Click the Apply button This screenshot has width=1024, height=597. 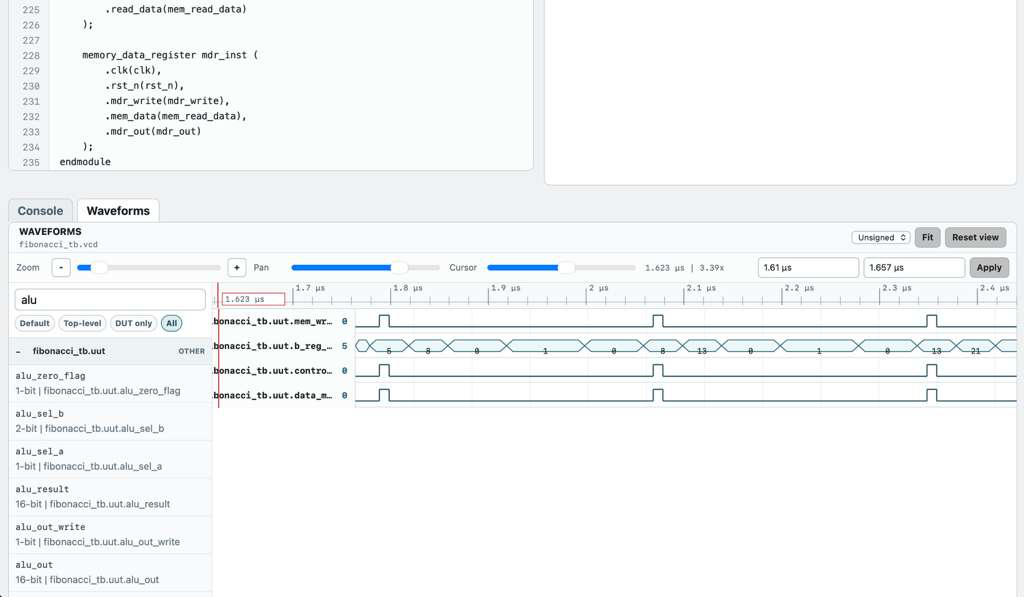click(x=989, y=268)
